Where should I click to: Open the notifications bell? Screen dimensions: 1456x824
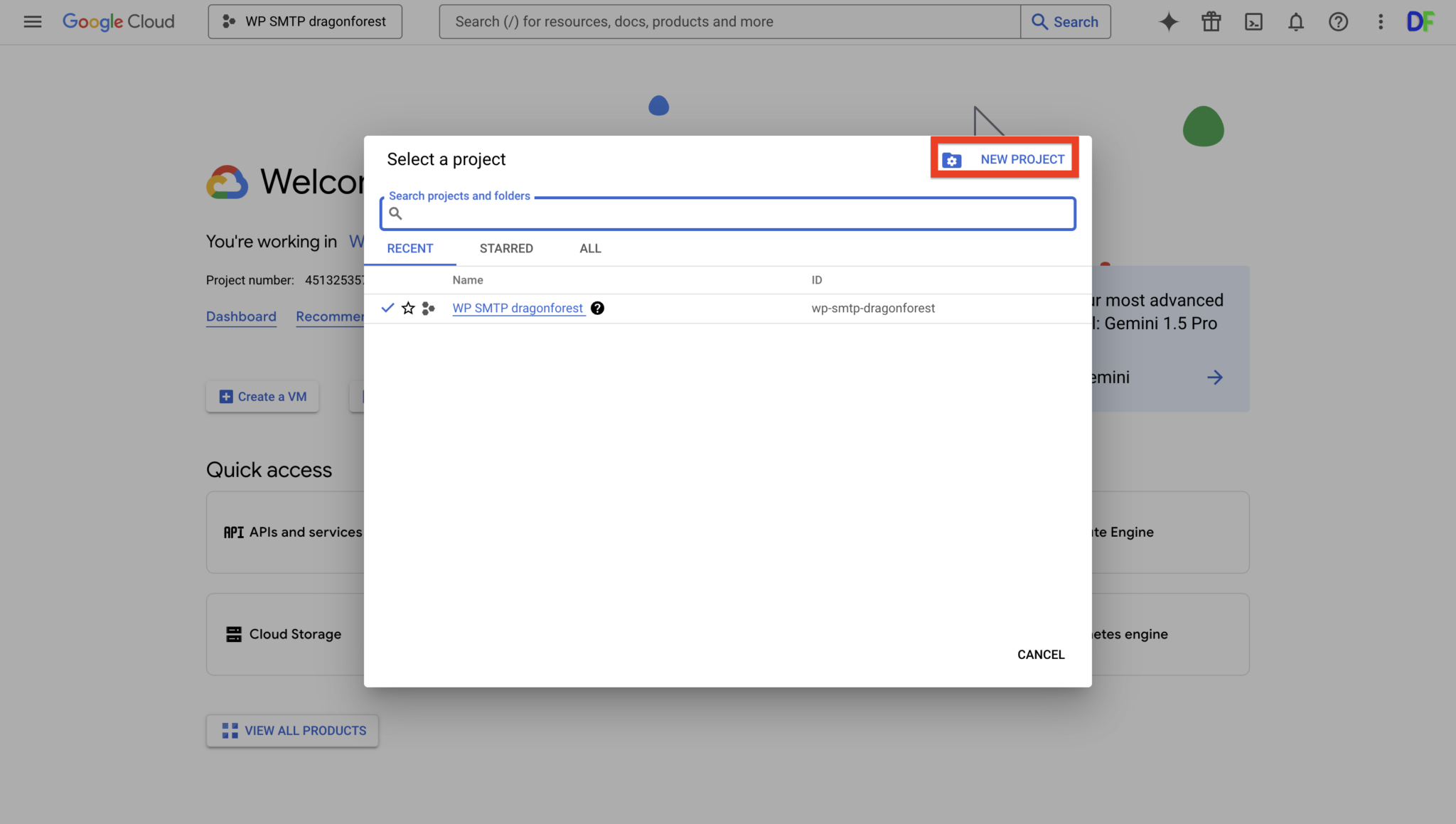(x=1295, y=22)
